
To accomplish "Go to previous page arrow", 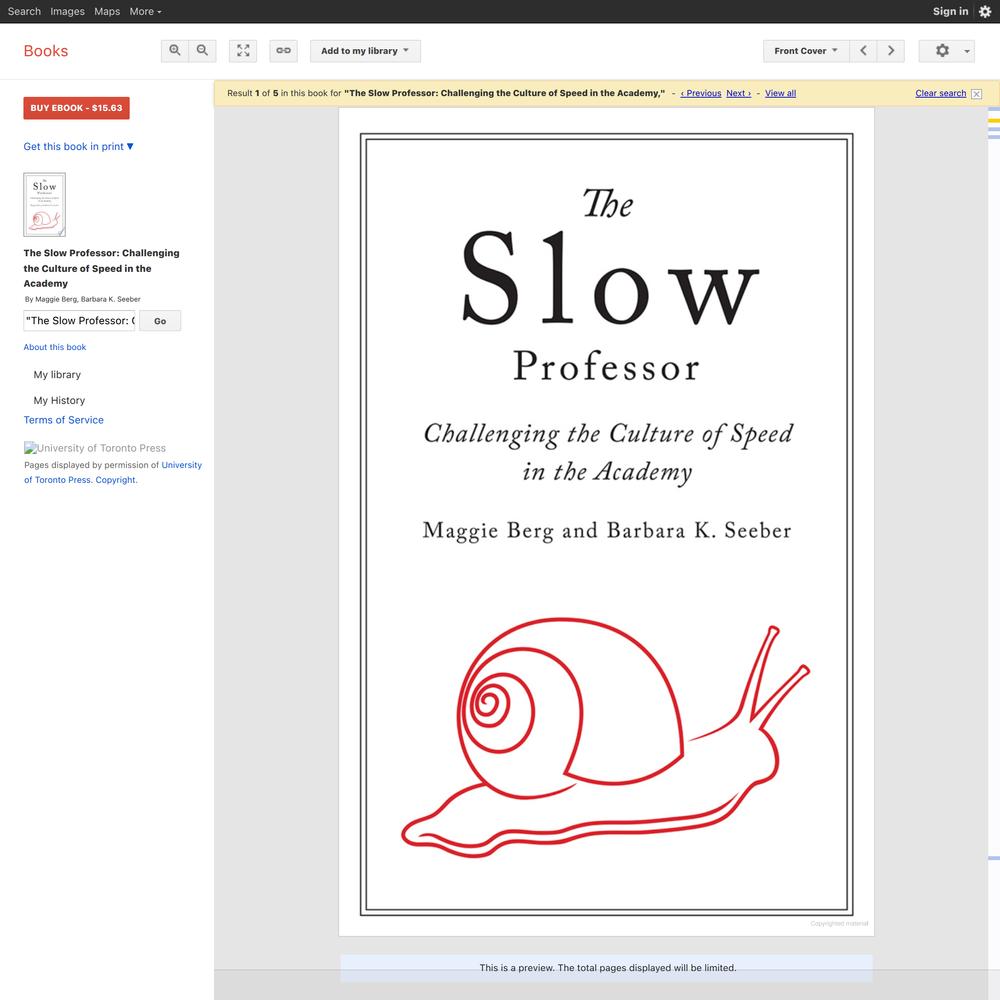I will (864, 51).
